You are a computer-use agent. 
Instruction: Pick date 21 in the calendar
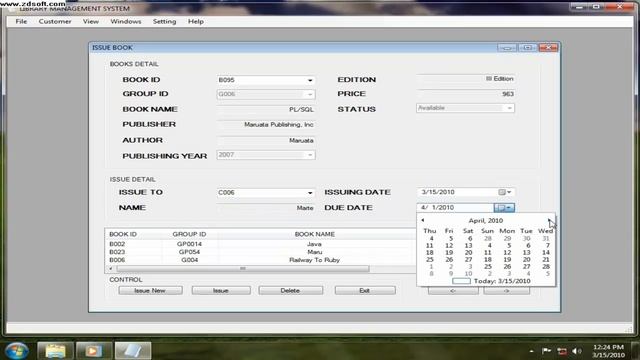546,259
